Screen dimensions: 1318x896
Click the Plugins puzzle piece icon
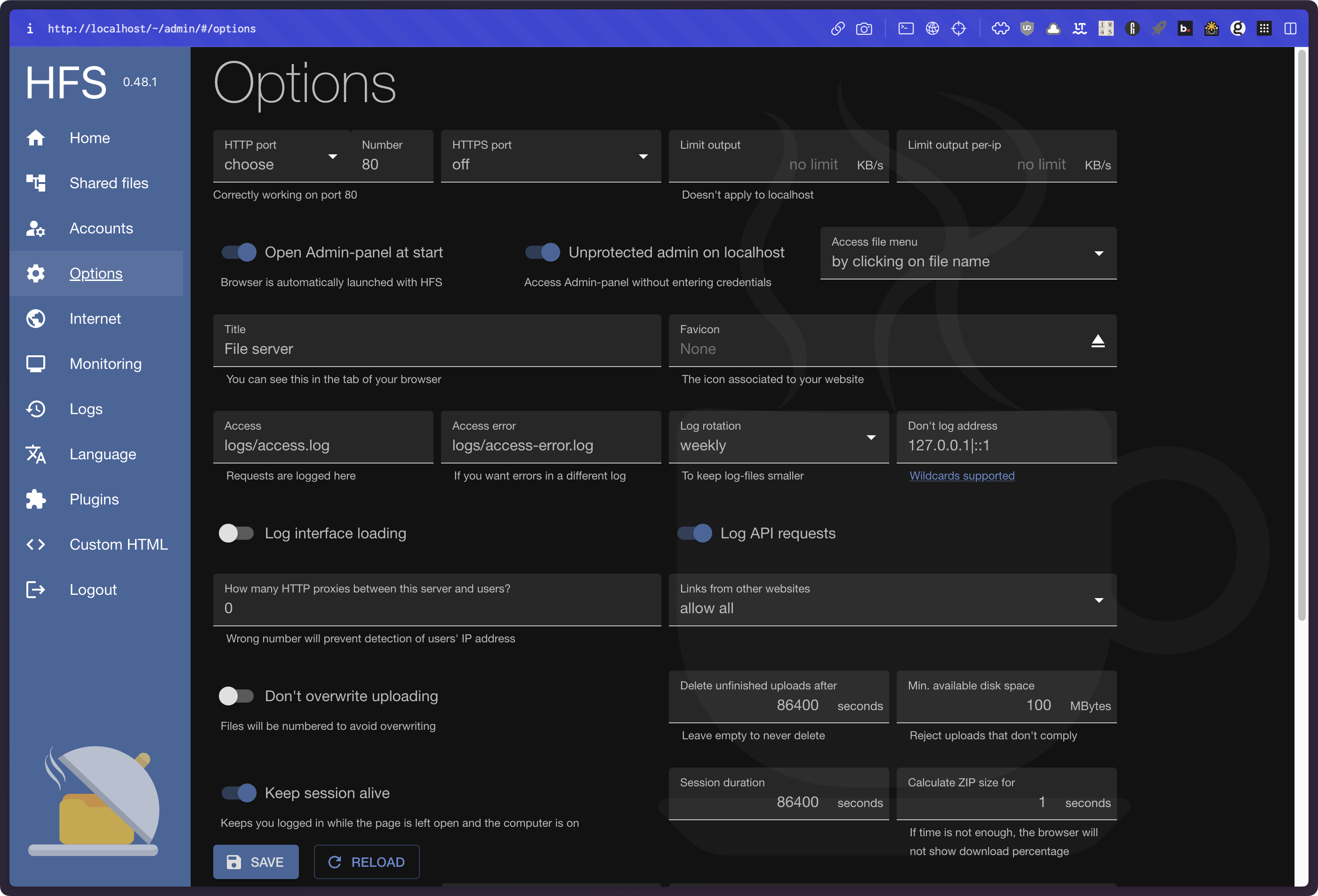click(36, 500)
